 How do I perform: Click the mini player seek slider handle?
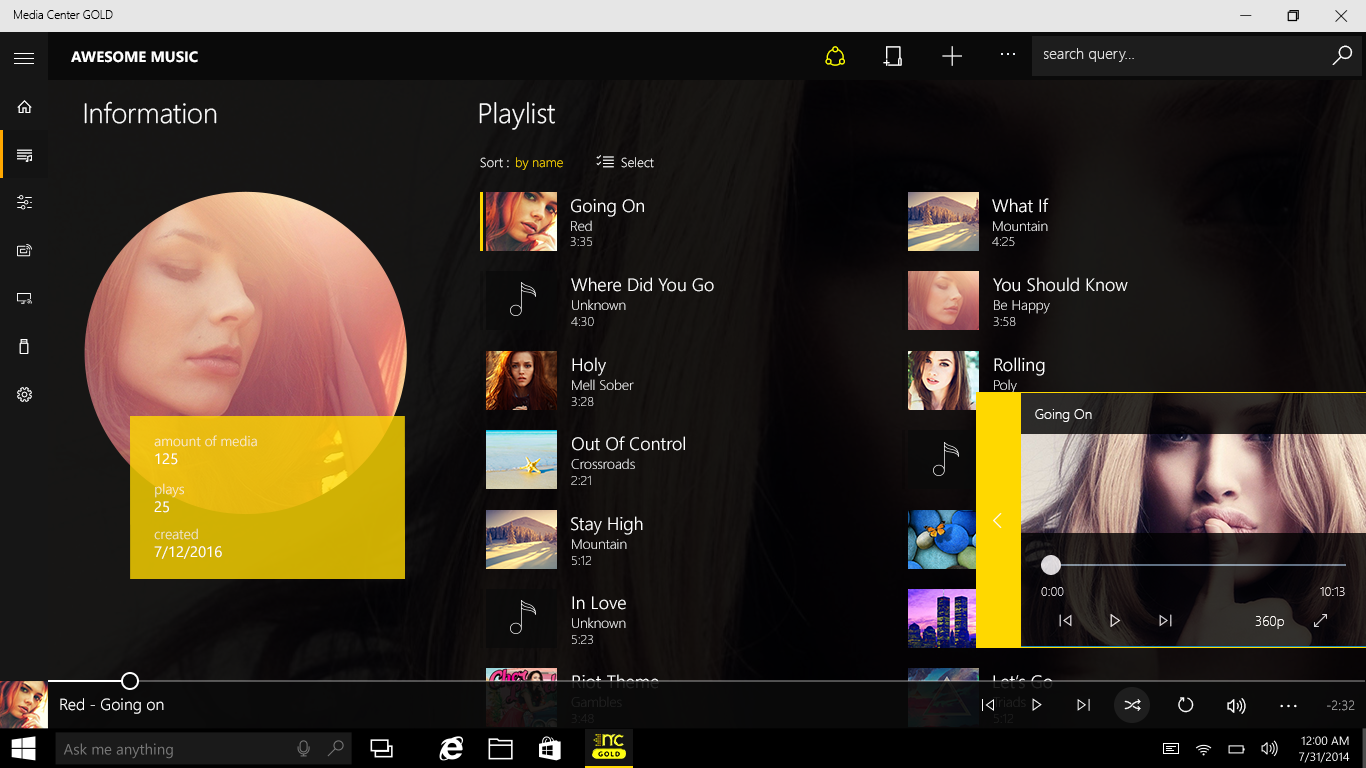[x=1050, y=565]
